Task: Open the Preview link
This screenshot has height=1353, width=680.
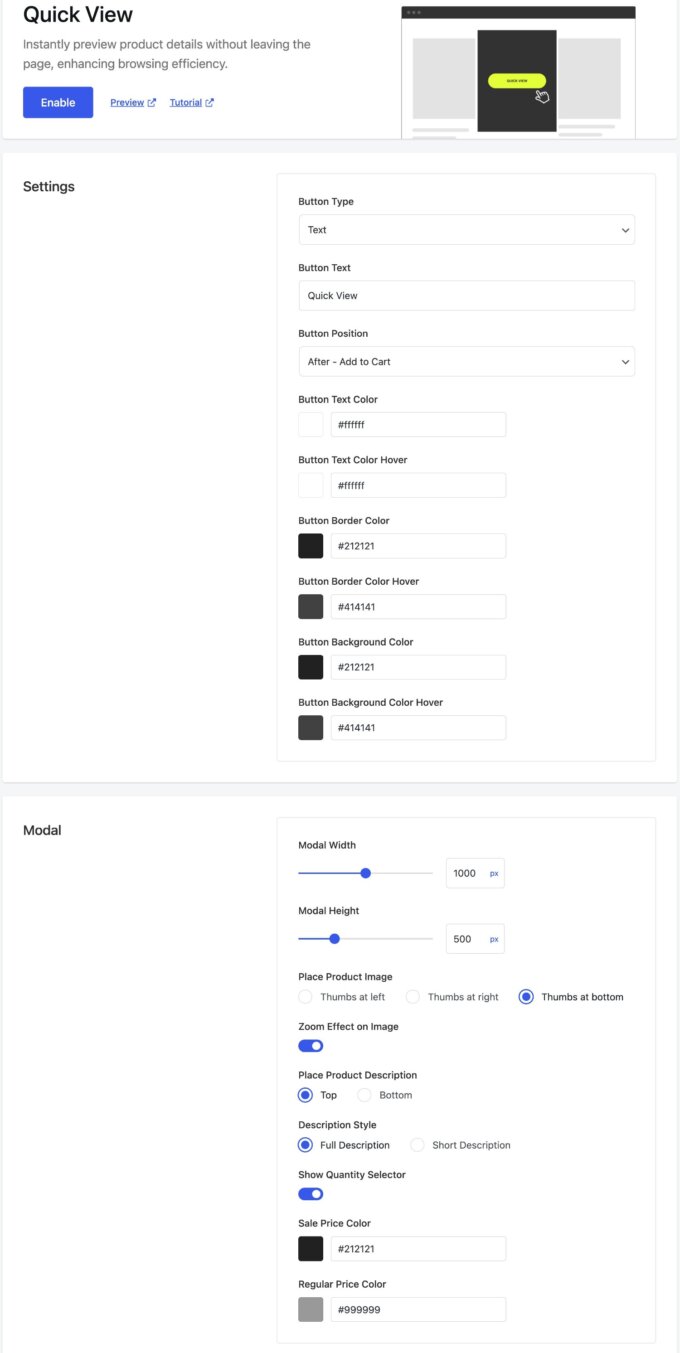Action: point(133,102)
